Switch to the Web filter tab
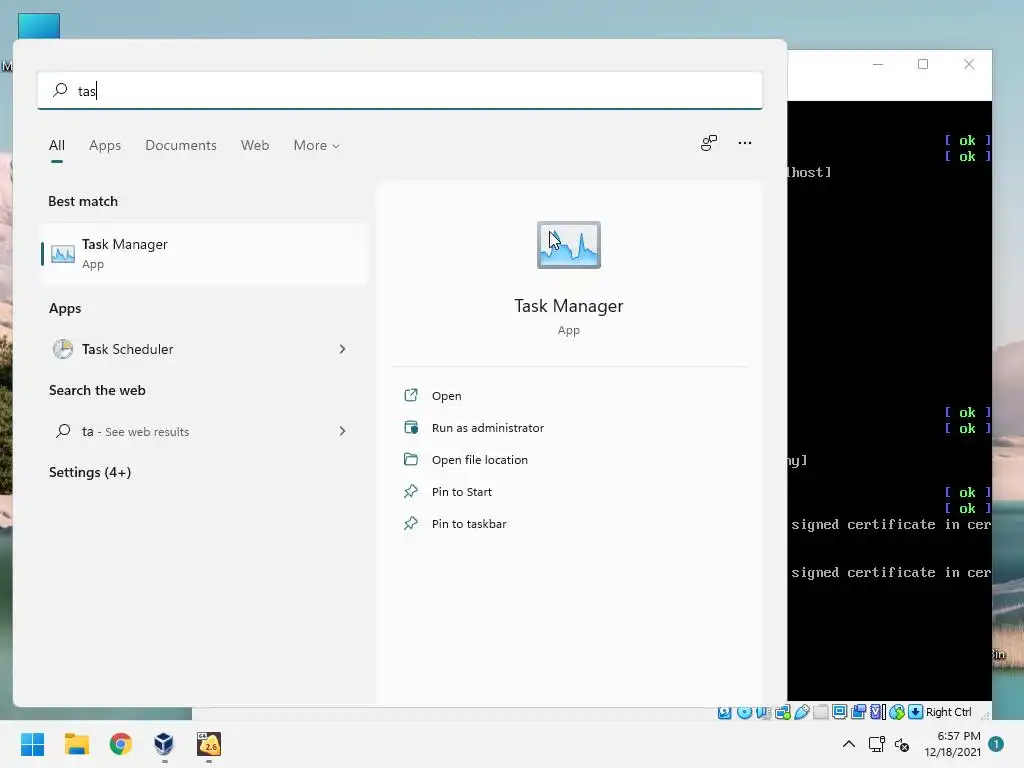1024x768 pixels. click(x=255, y=145)
